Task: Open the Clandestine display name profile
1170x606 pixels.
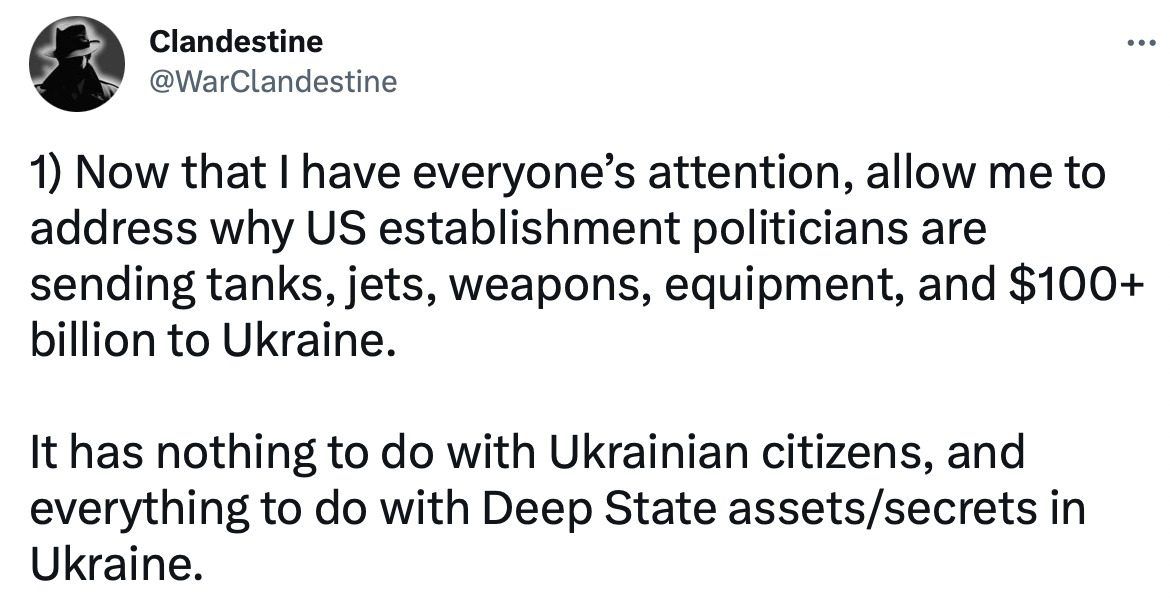Action: tap(236, 41)
